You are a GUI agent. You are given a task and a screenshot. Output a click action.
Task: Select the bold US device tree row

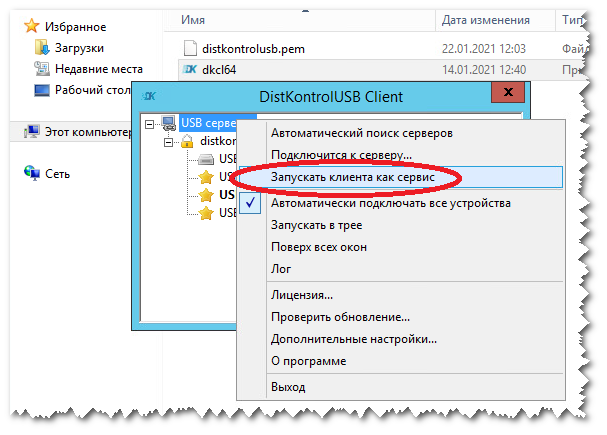point(226,195)
